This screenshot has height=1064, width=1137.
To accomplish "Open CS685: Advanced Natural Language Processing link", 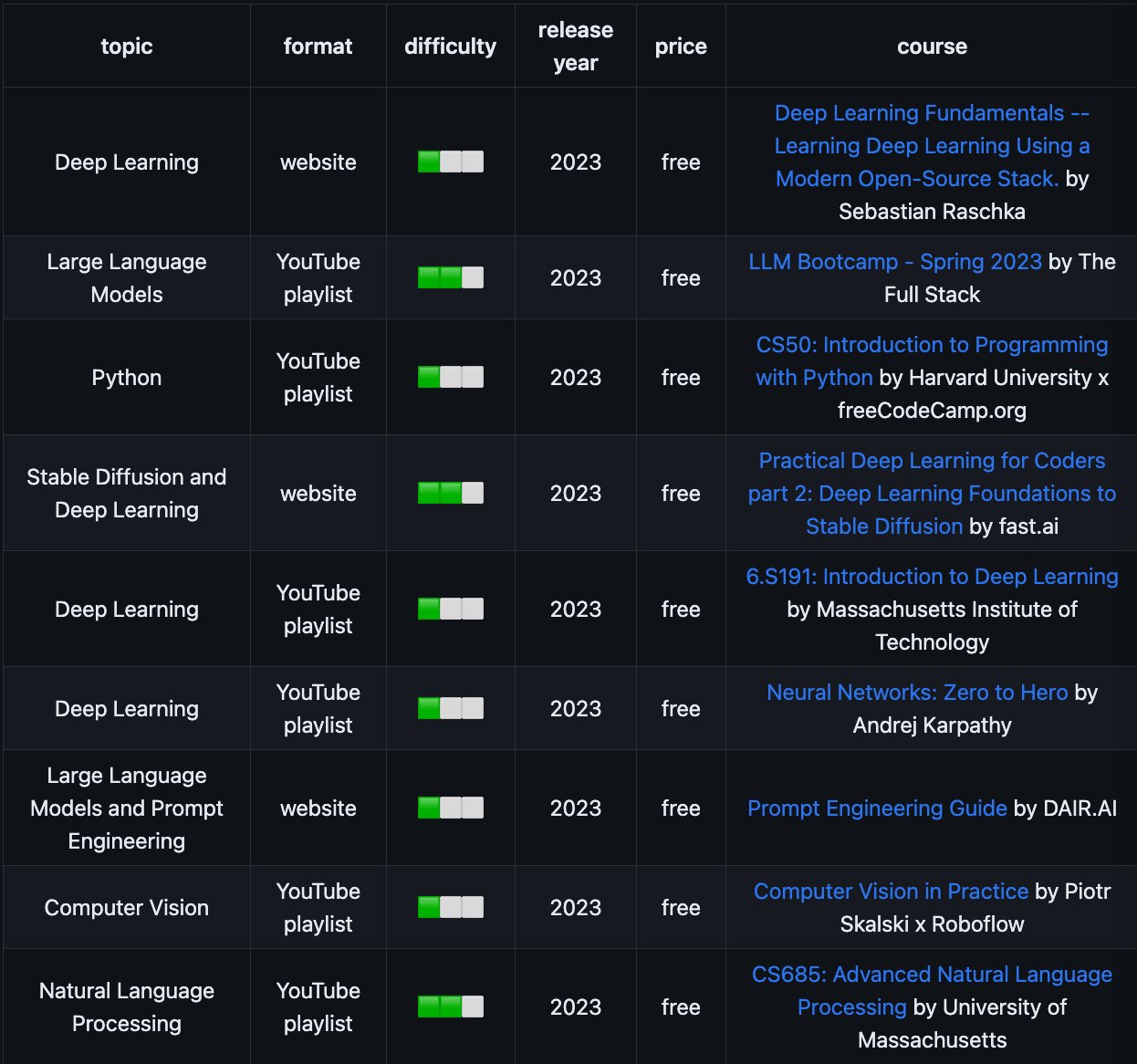I will [932, 991].
